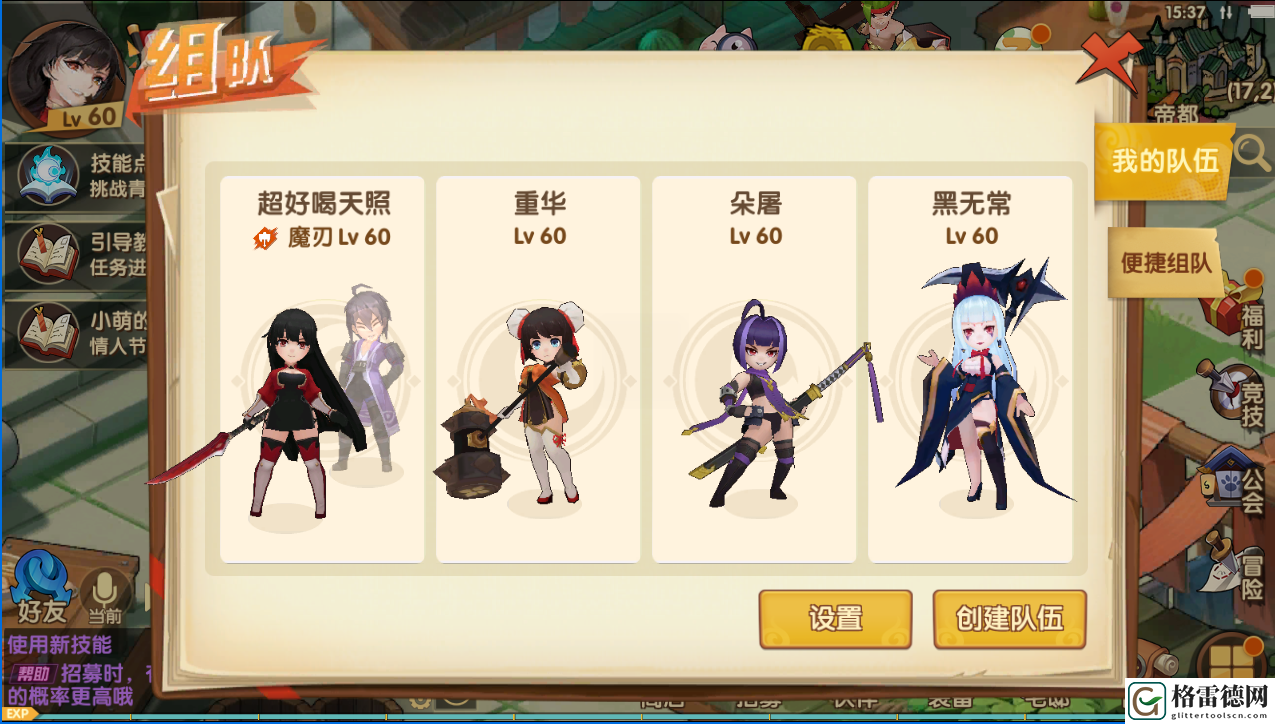The image size is (1275, 724).
Task: Click the 创建队伍 button
Action: point(1009,619)
